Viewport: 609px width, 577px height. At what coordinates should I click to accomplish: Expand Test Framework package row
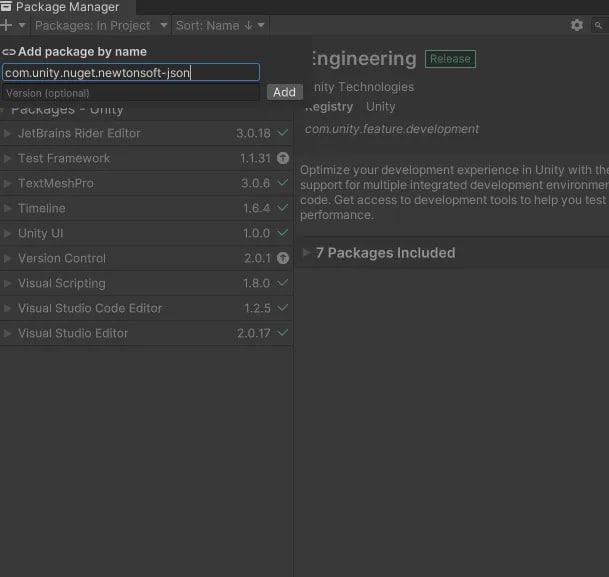7,158
